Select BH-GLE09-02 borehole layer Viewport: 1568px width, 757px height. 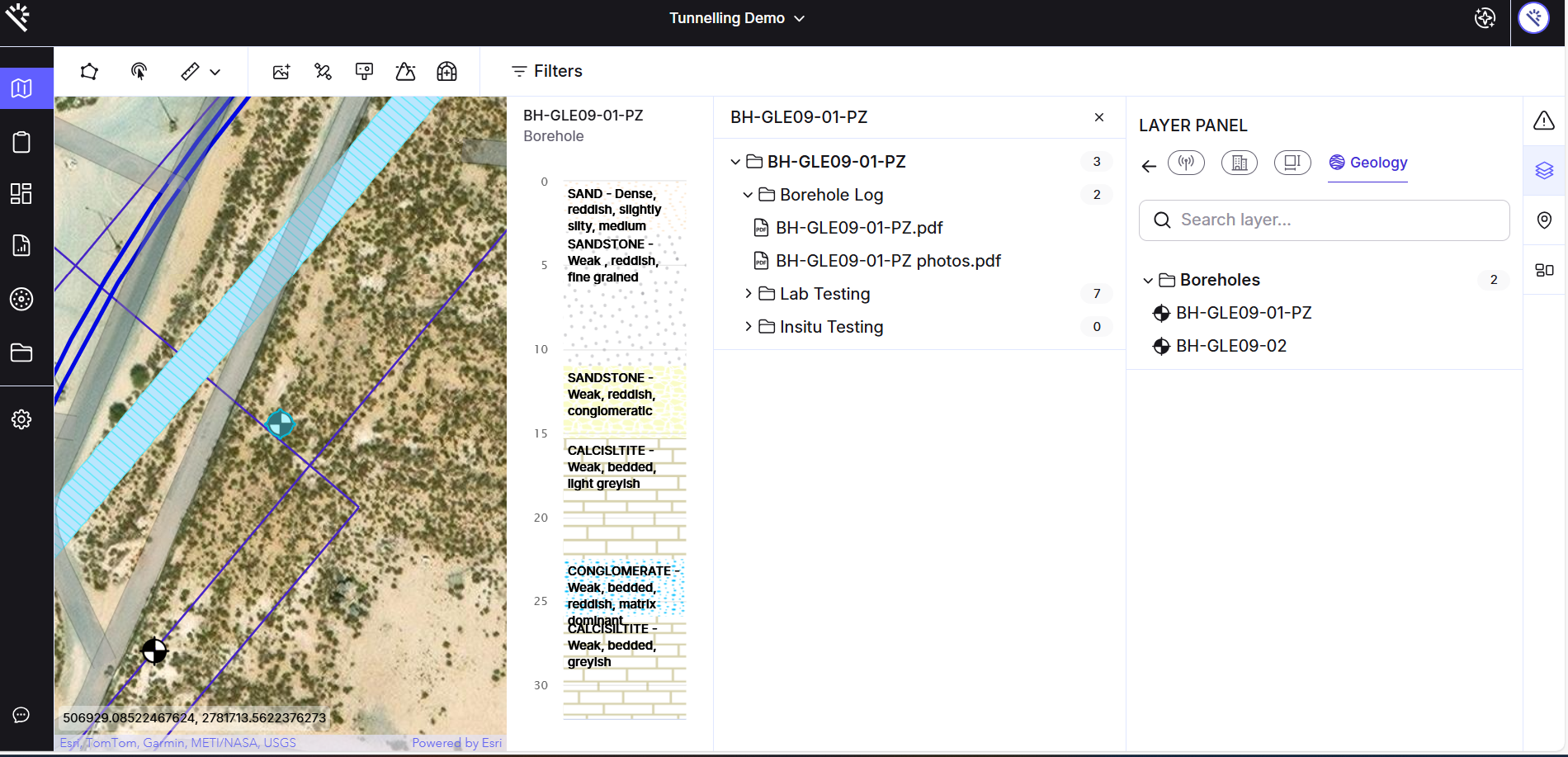(x=1230, y=346)
